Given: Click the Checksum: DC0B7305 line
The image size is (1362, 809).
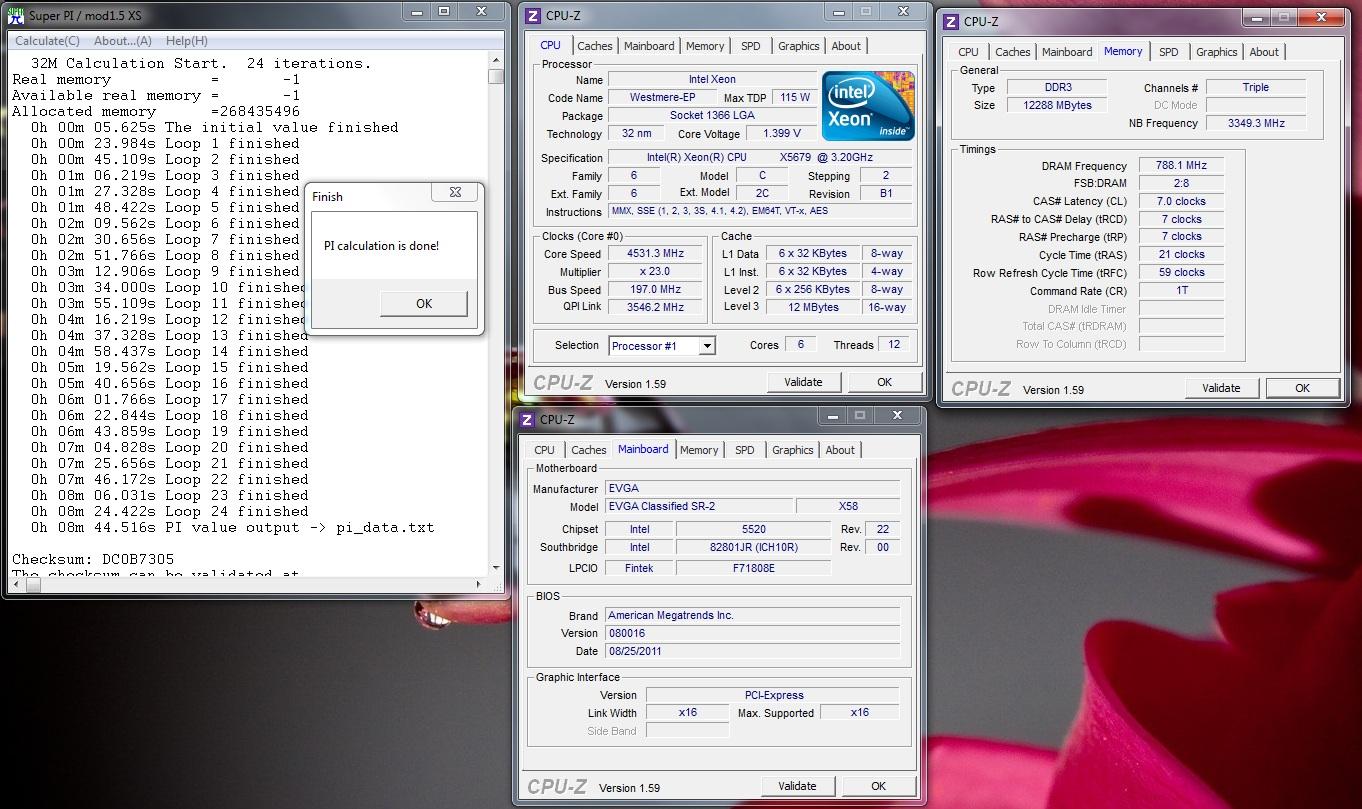Looking at the screenshot, I should pyautogui.click(x=93, y=559).
